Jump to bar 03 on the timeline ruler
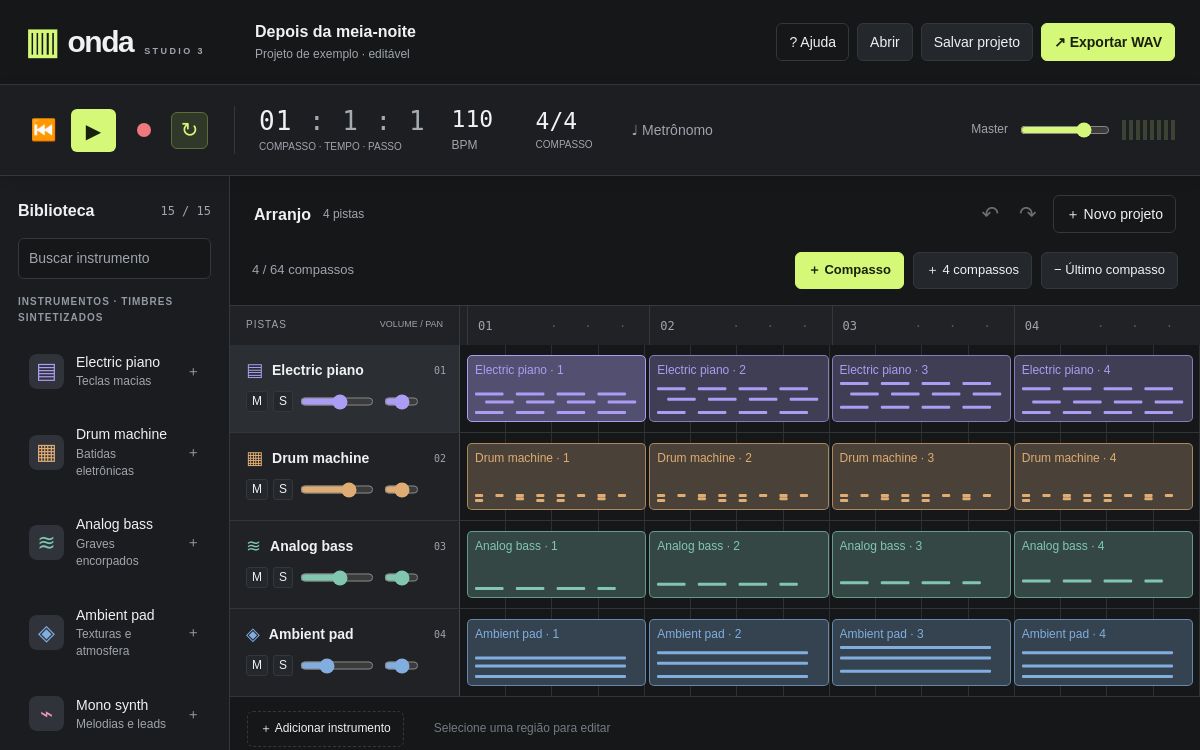The height and width of the screenshot is (750, 1200). point(923,326)
